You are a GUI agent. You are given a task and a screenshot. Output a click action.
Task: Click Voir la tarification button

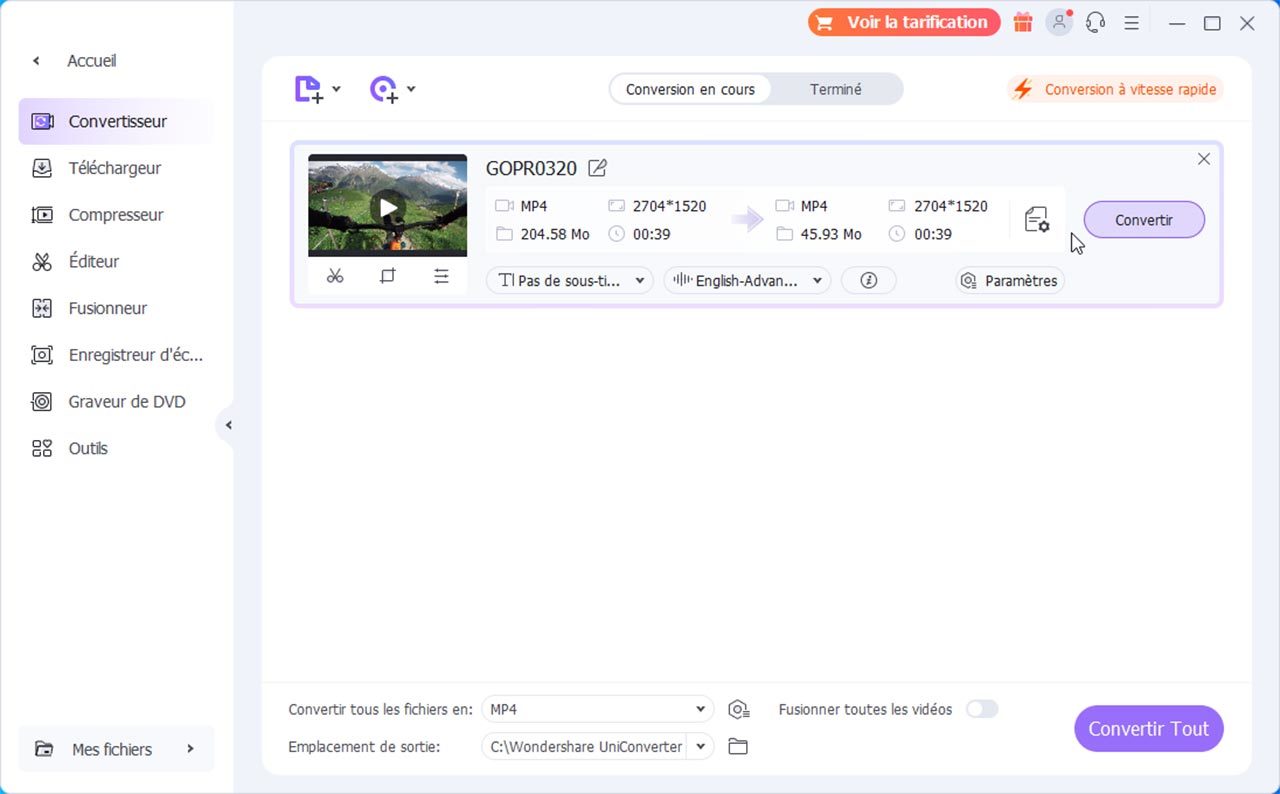click(x=904, y=22)
